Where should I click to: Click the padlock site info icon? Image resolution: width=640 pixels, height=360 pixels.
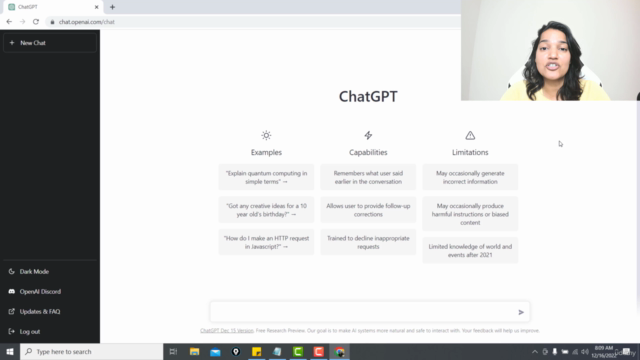click(x=52, y=22)
